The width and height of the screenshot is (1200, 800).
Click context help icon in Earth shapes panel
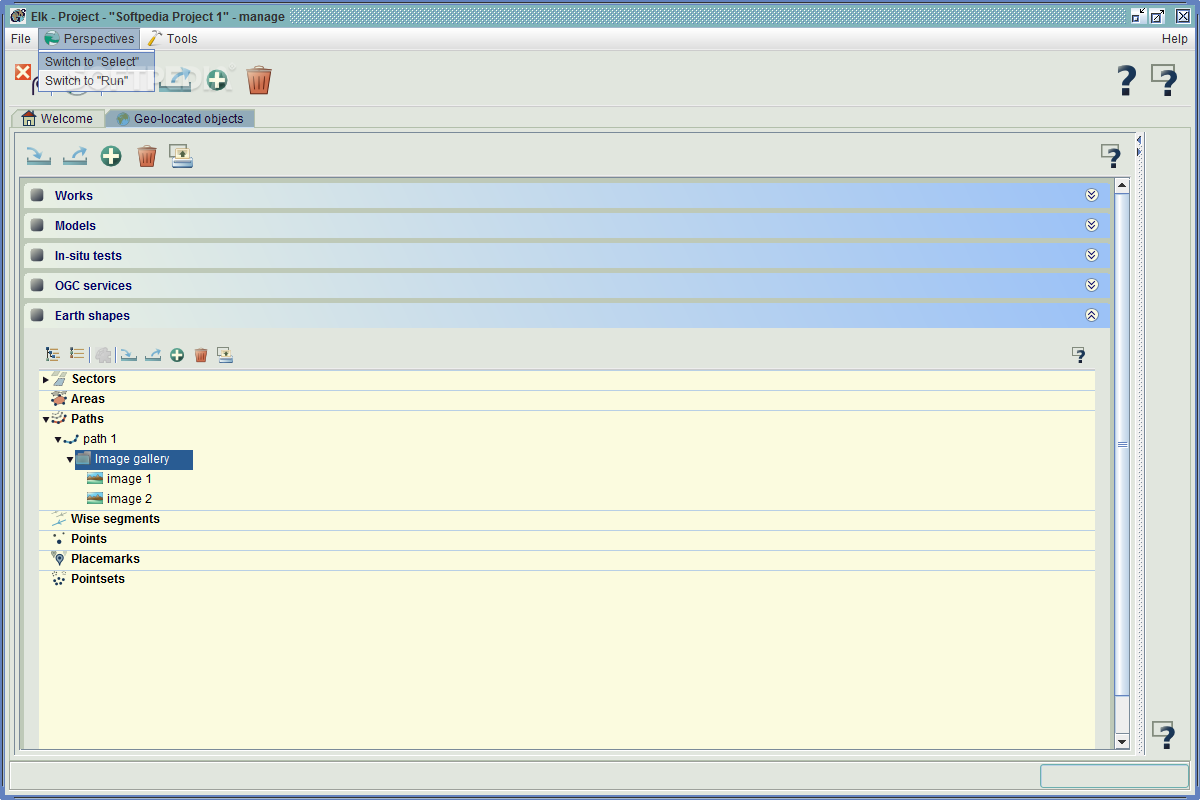click(1079, 355)
